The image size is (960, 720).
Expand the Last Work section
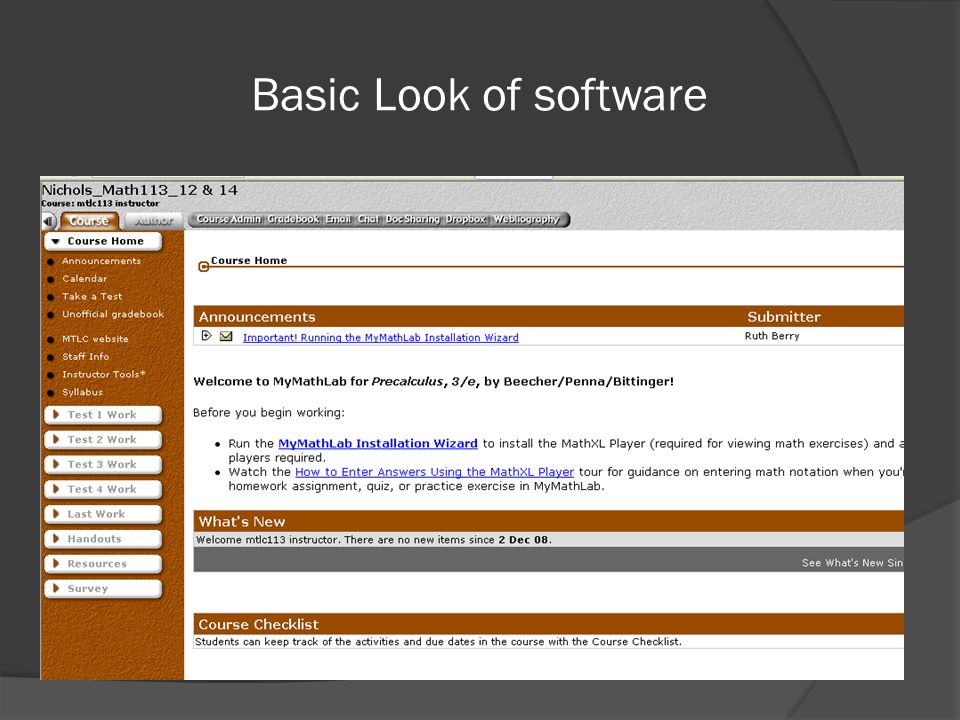(x=103, y=514)
